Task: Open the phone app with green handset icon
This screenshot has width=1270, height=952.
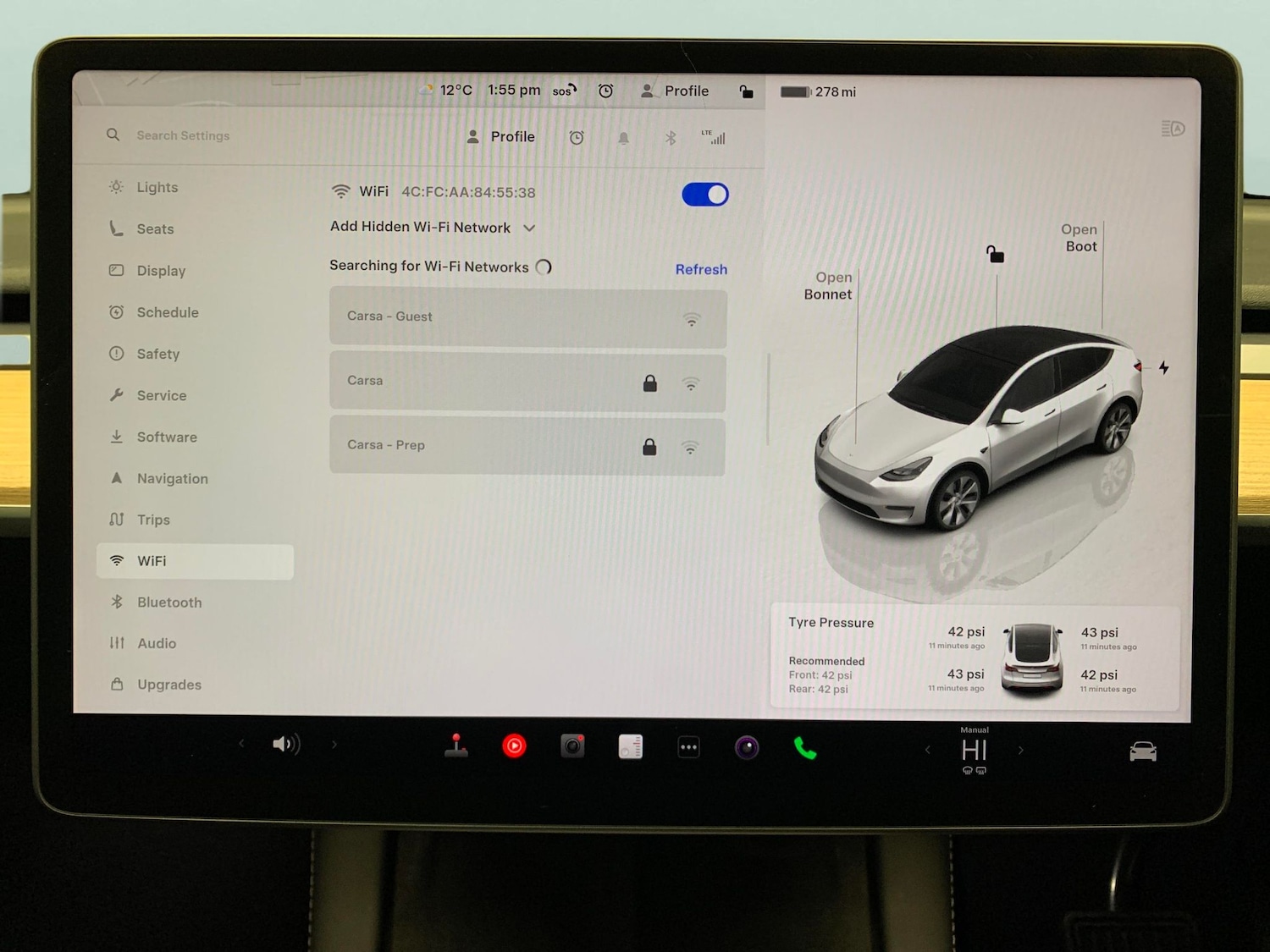Action: [x=803, y=748]
